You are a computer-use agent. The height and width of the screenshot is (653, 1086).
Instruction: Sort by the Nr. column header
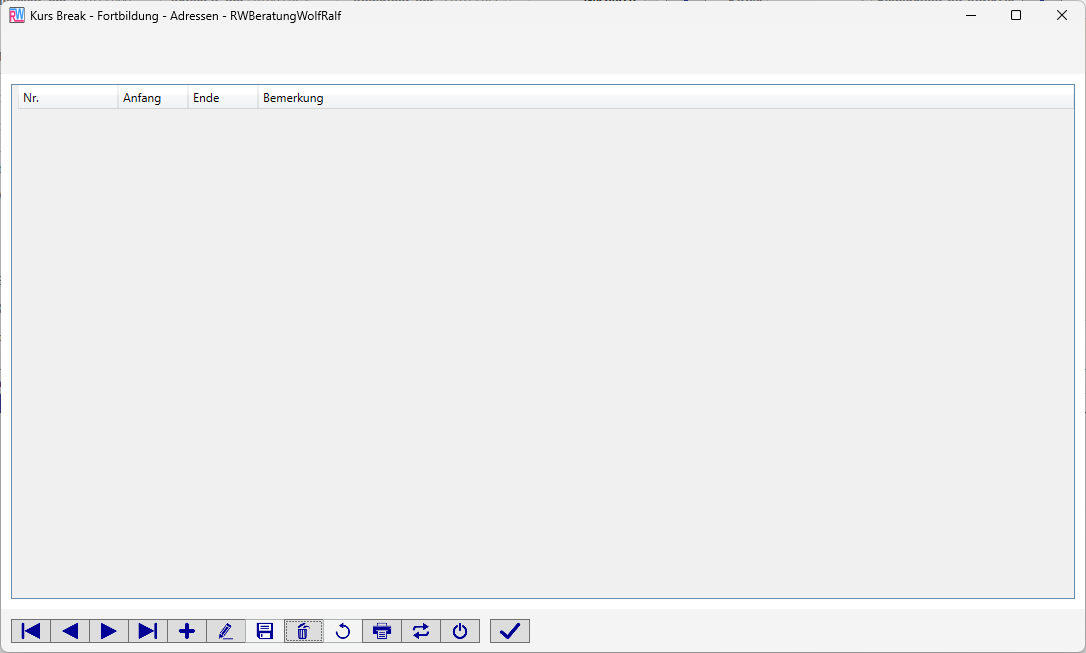(x=68, y=98)
